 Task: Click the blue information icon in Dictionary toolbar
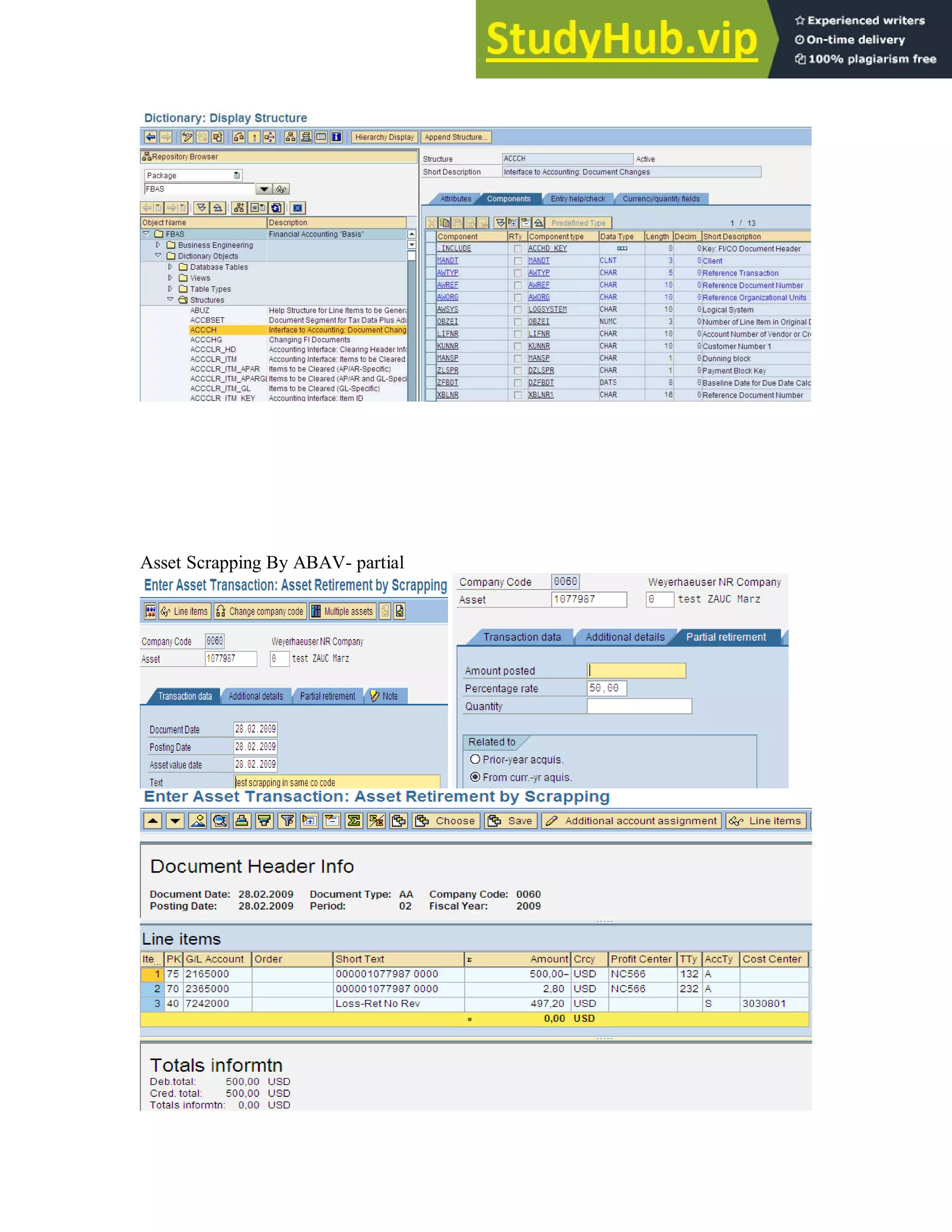tap(336, 137)
